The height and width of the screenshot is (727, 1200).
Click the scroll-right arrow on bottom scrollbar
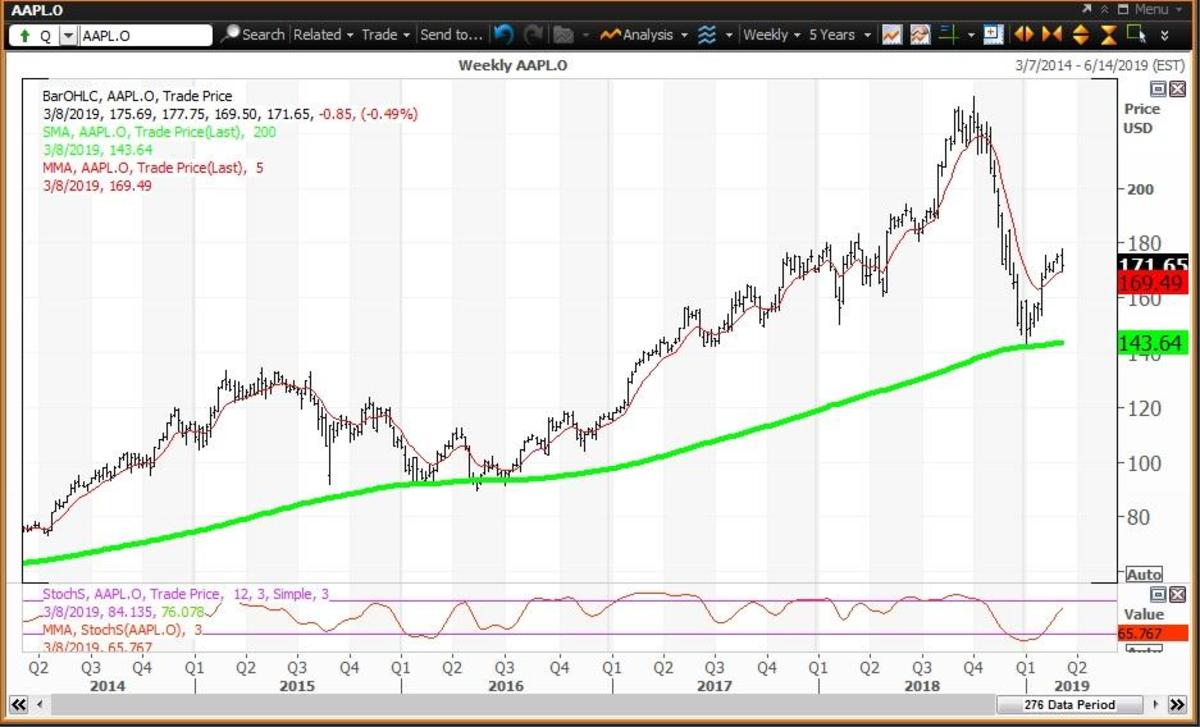(1155, 705)
